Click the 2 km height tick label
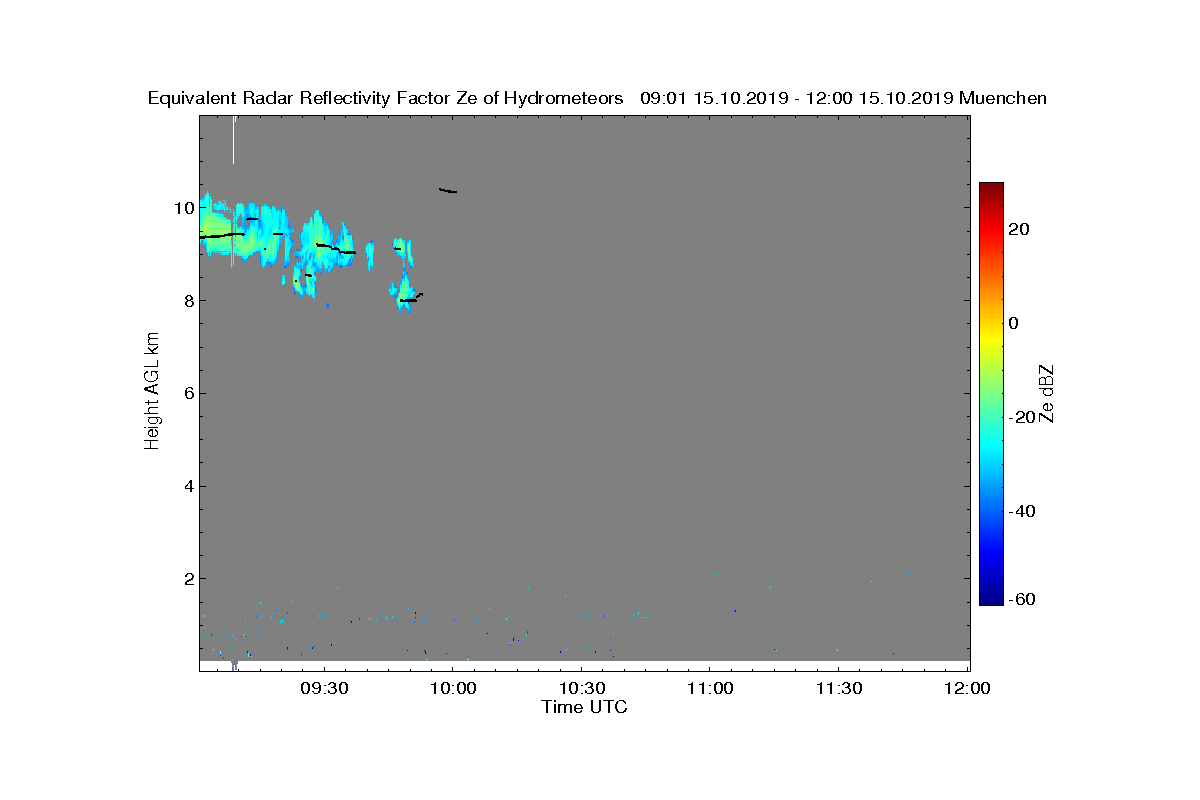1200x800 pixels. [x=188, y=578]
